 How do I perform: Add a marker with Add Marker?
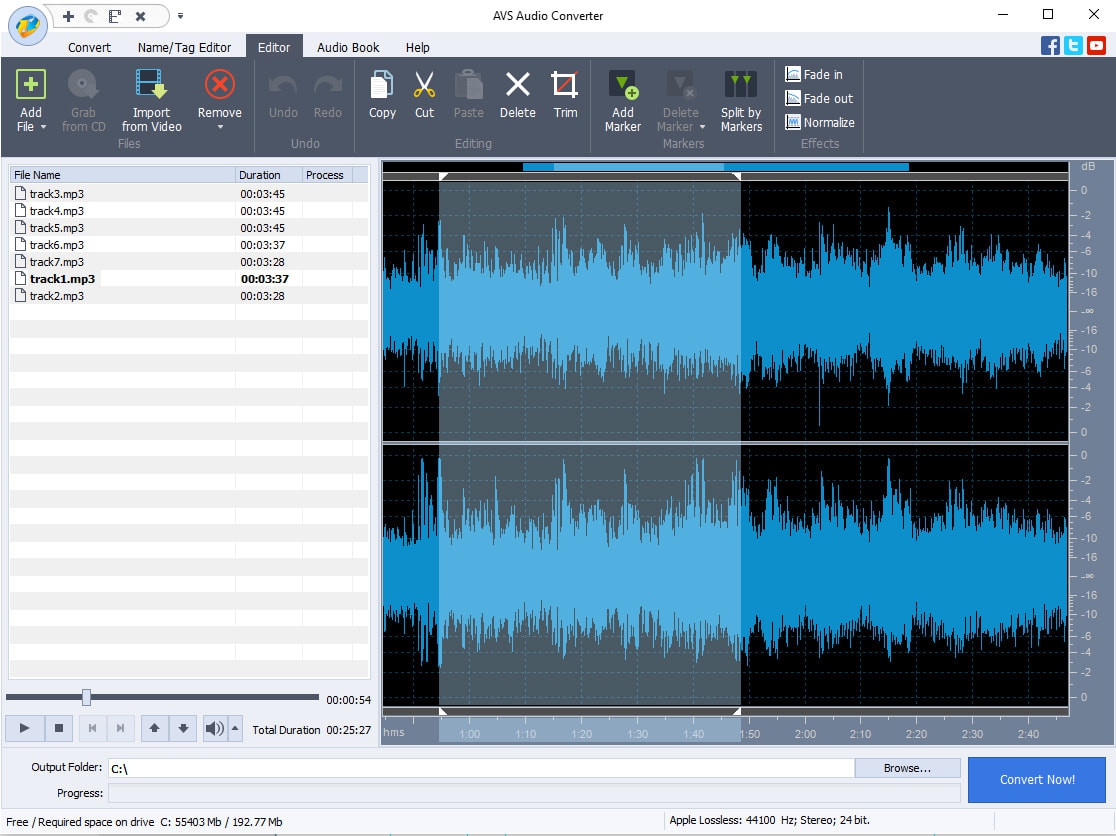[622, 100]
